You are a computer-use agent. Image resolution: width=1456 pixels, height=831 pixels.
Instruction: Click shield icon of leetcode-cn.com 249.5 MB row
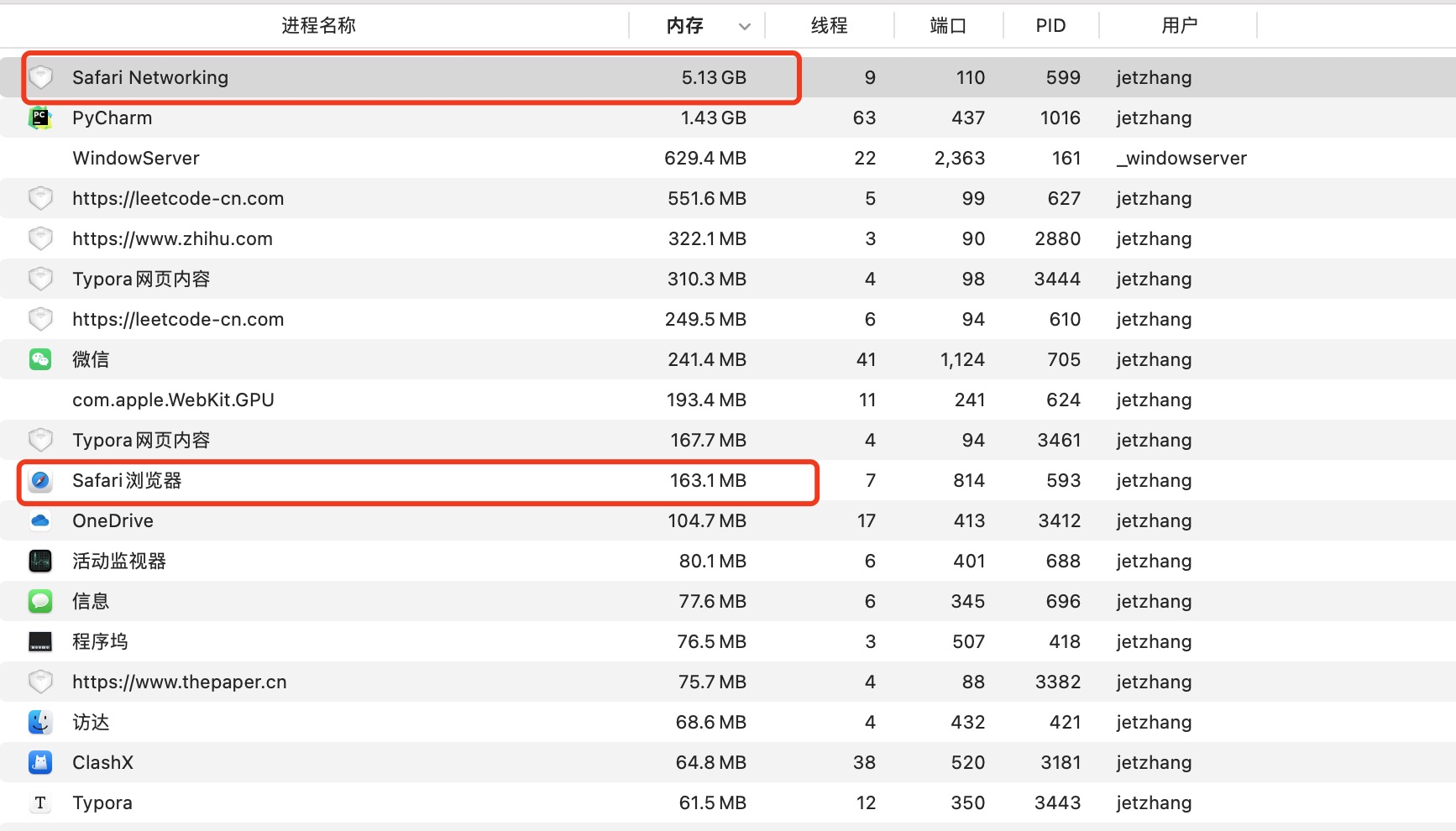pos(40,319)
